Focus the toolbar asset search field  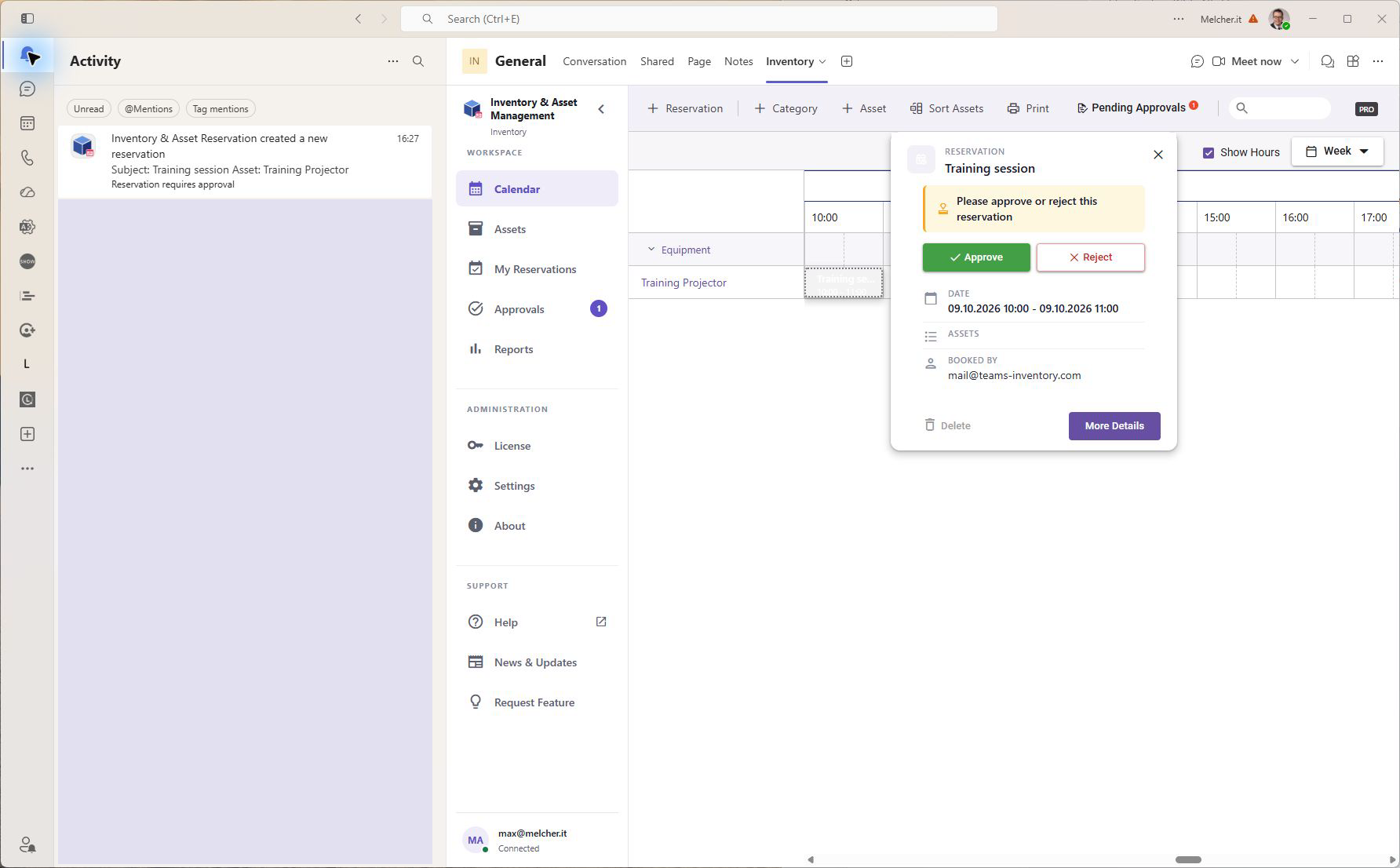click(1280, 108)
